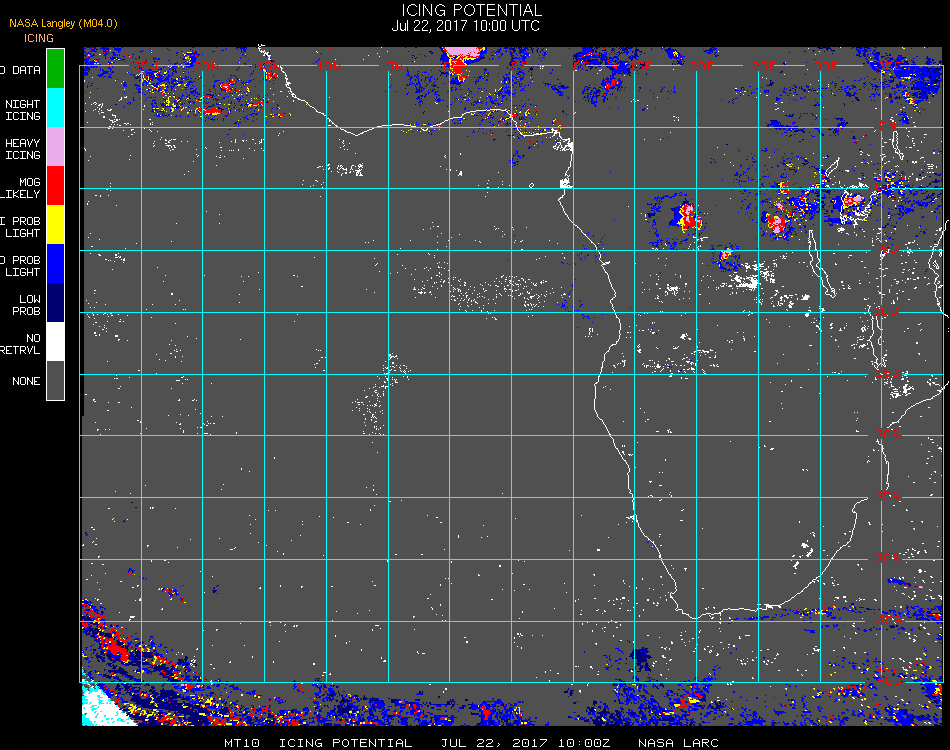
Task: Click the '5S' latitude label
Action: 889,250
